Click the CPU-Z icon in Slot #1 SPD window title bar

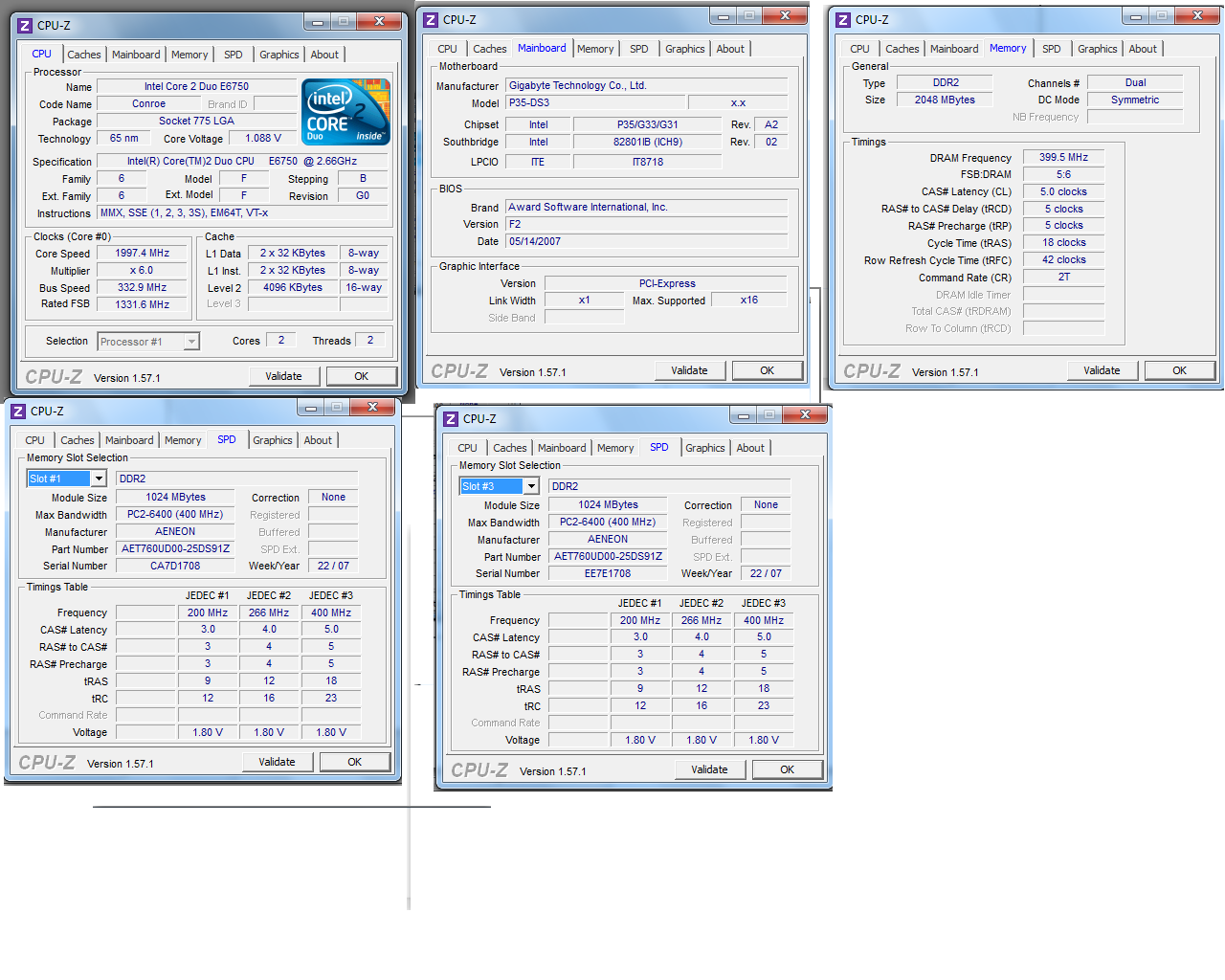click(18, 412)
